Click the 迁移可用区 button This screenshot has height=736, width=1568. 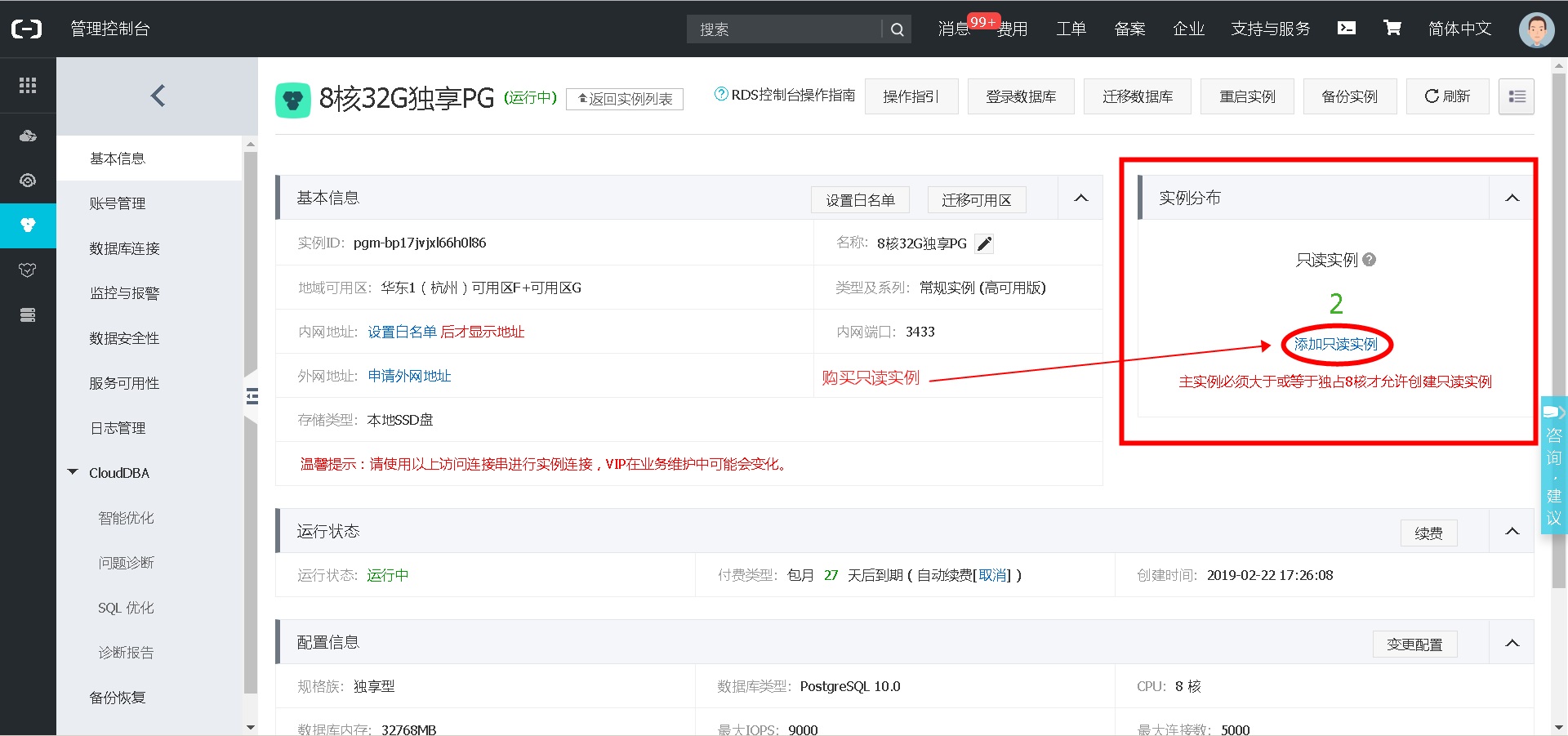[977, 200]
